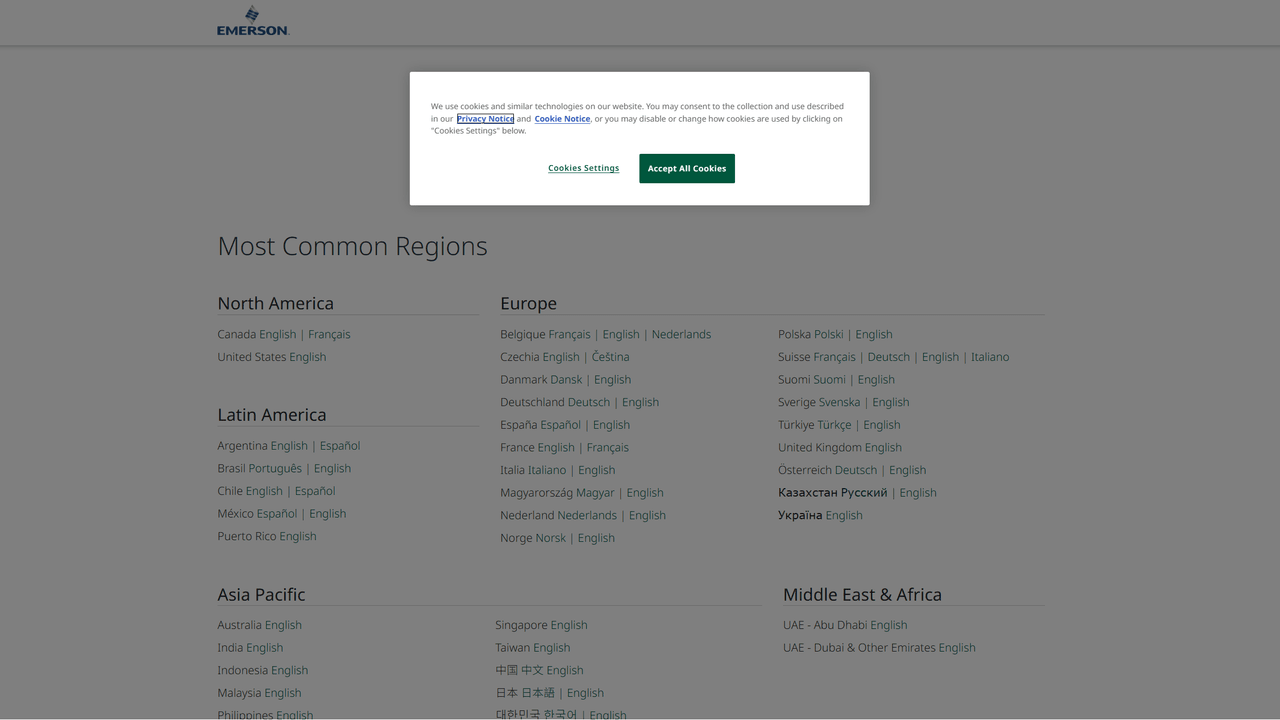Select Argentina Español
1280x720 pixels.
pos(339,446)
